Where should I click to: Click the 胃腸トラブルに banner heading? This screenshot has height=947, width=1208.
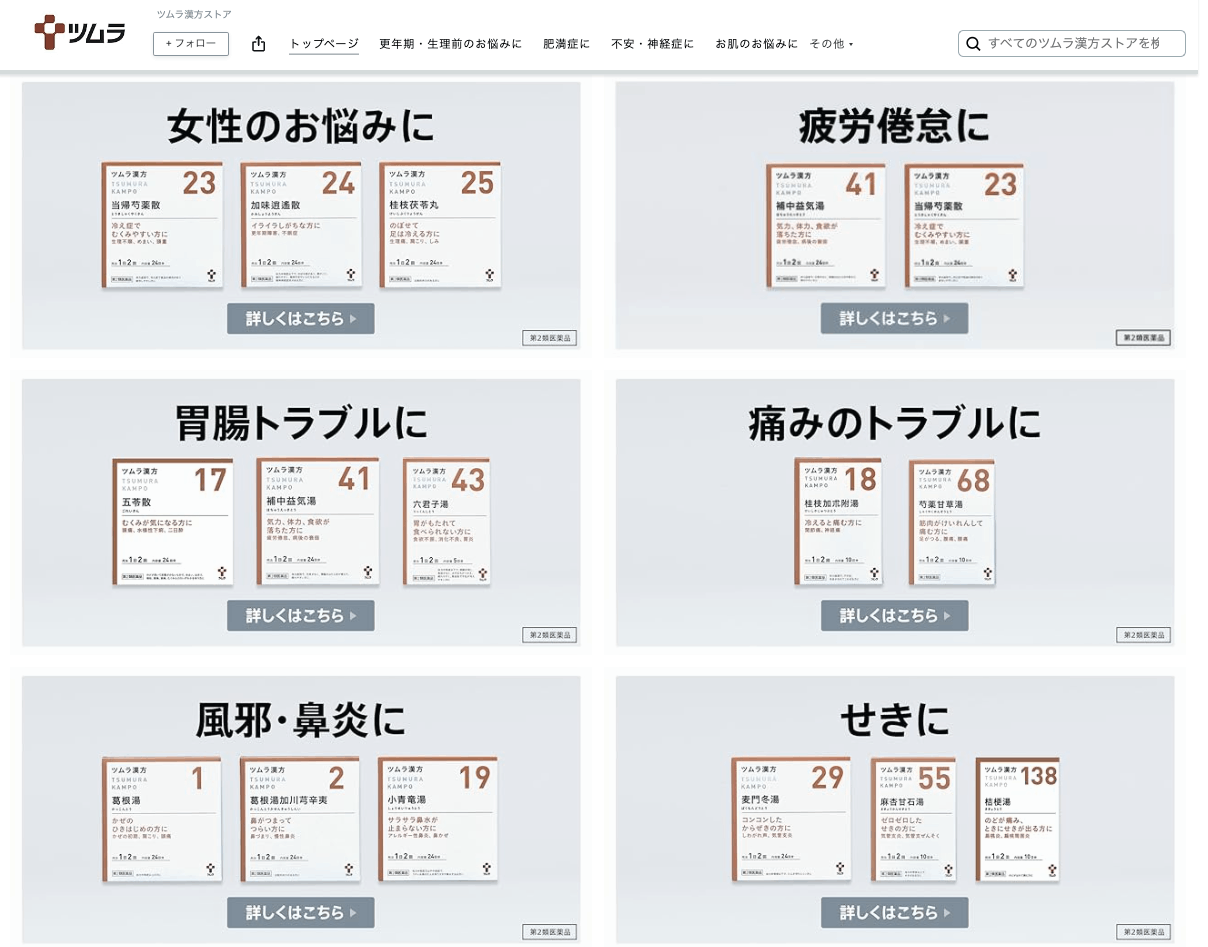(x=301, y=424)
